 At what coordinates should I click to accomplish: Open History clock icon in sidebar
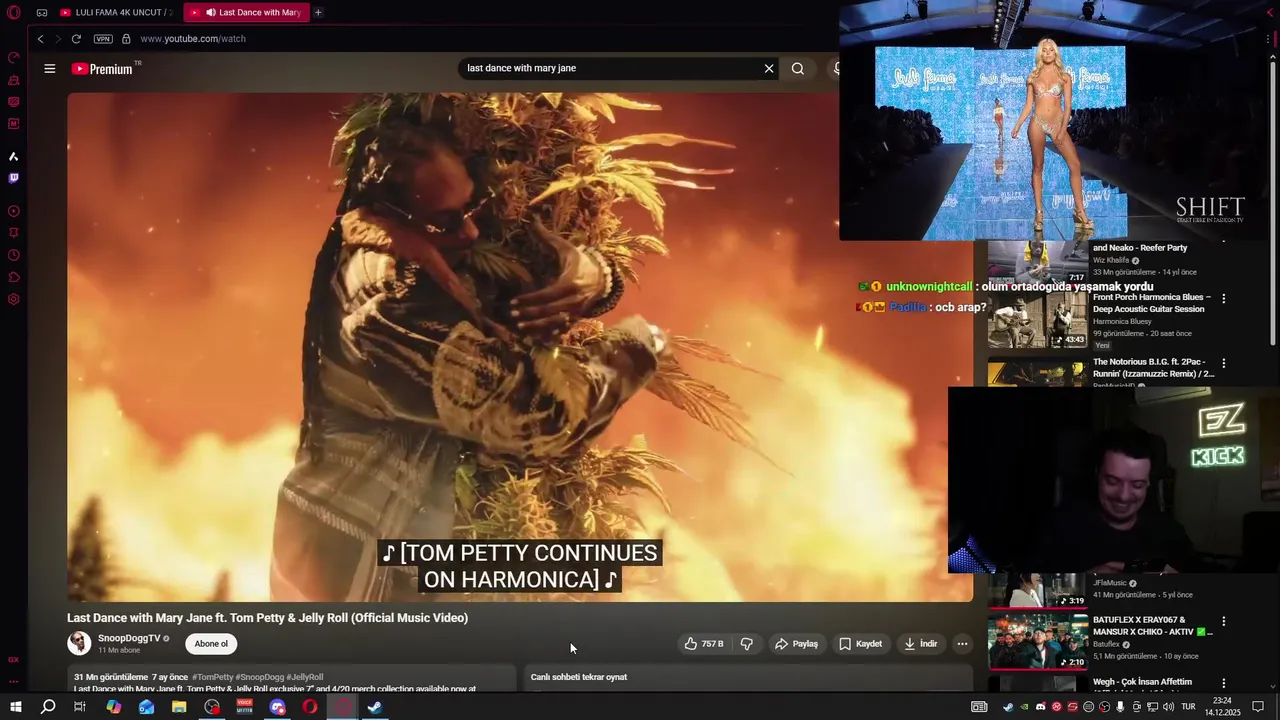pyautogui.click(x=14, y=255)
